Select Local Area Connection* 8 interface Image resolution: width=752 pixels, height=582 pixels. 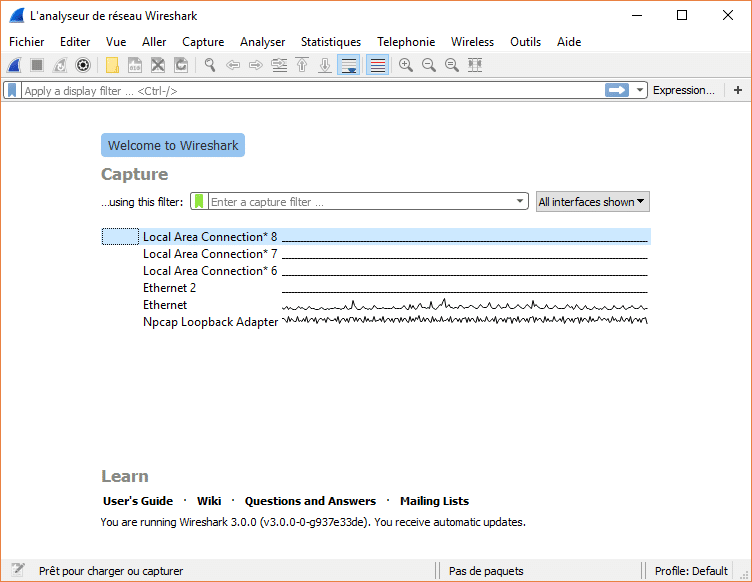click(376, 237)
